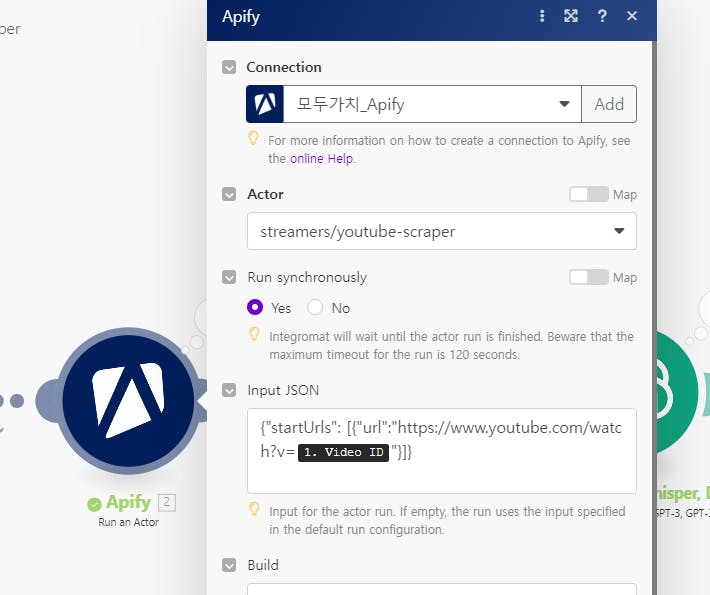The height and width of the screenshot is (595, 710).
Task: Collapse the Build section chevron
Action: 229,565
